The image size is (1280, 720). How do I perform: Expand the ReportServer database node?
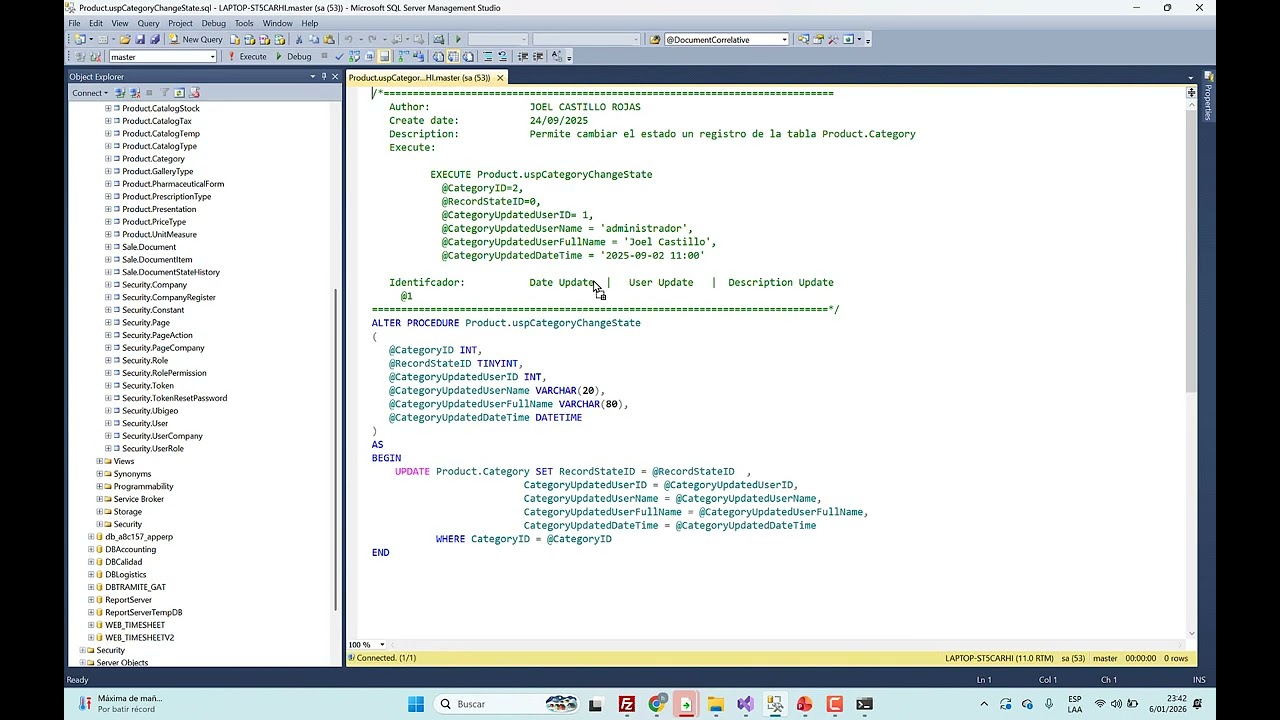91,600
